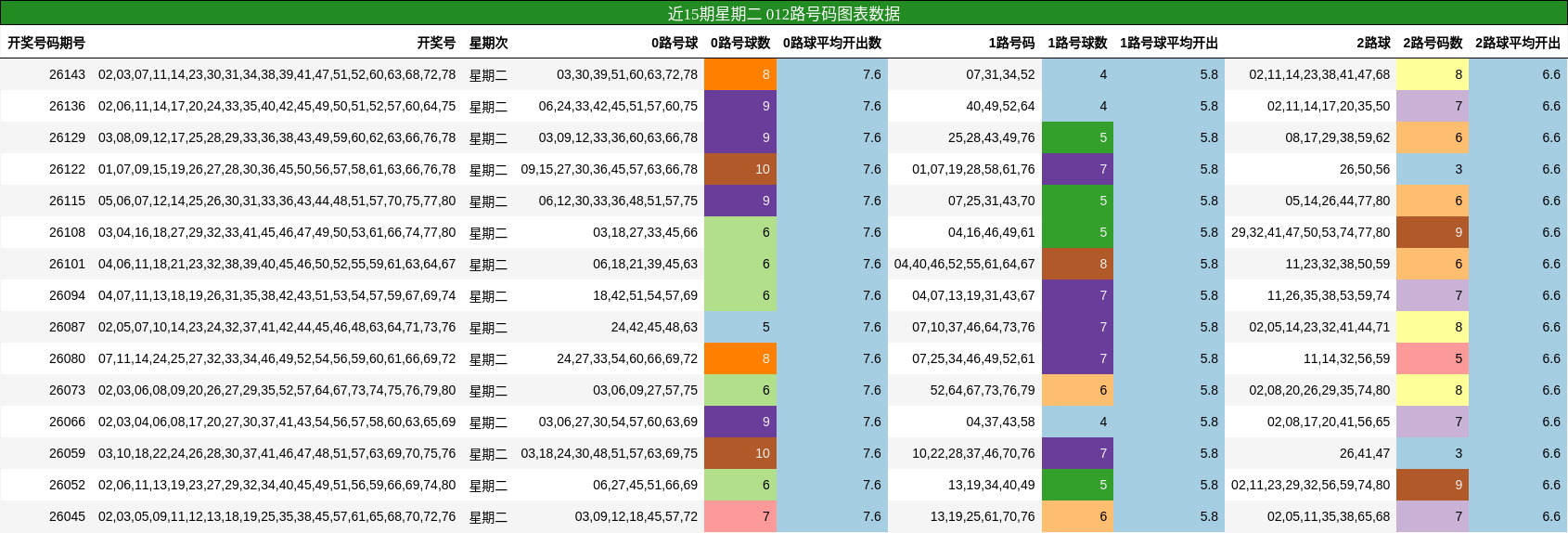Select issue number 26129

[67, 137]
